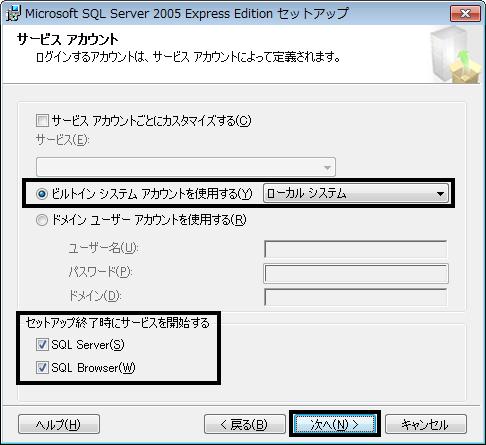486x445 pixels.
Task: Select ドメイン ユーザー アカウントを使用する radio button
Action: click(x=42, y=220)
